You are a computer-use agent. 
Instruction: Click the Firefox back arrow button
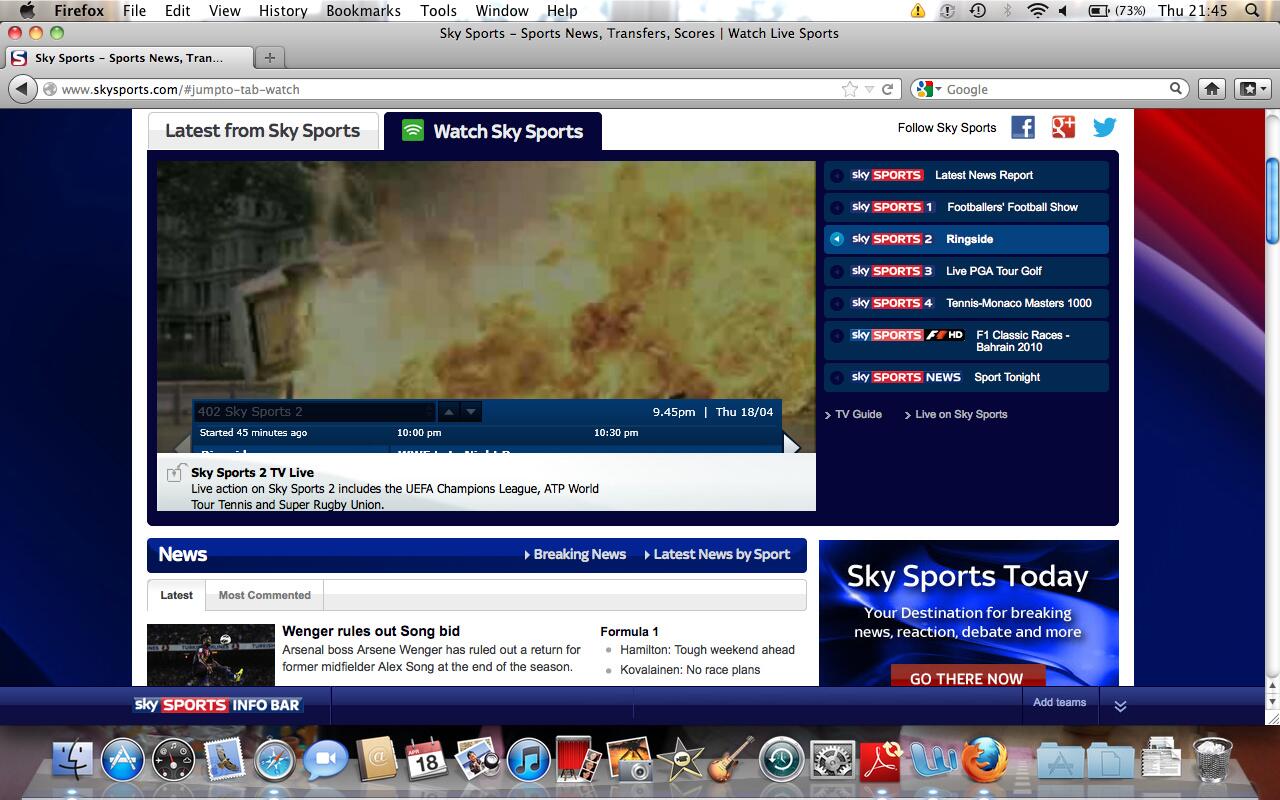[x=21, y=89]
